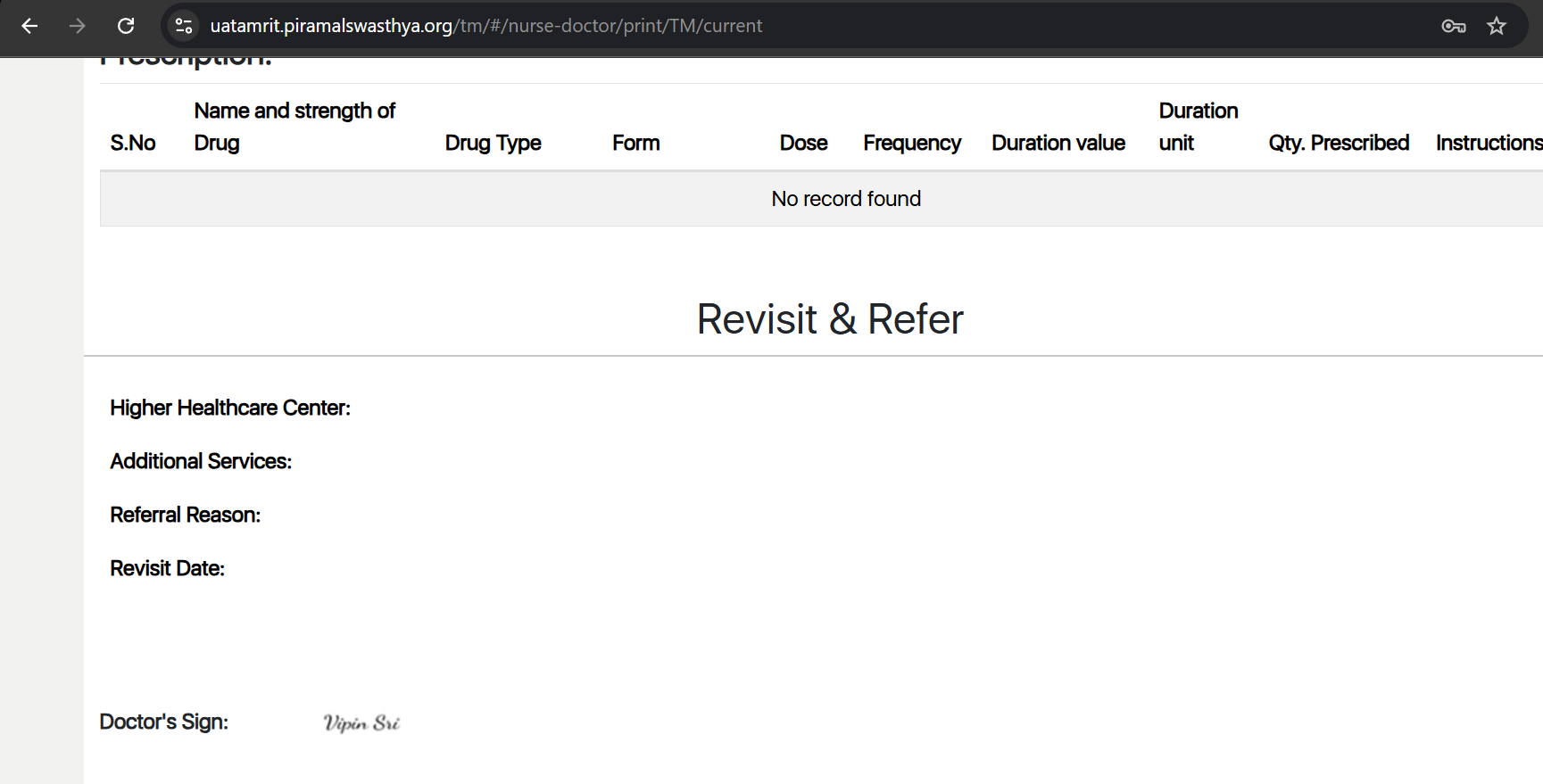Click the Qty. Prescribed column header
The height and width of the screenshot is (784, 1543).
(x=1339, y=143)
